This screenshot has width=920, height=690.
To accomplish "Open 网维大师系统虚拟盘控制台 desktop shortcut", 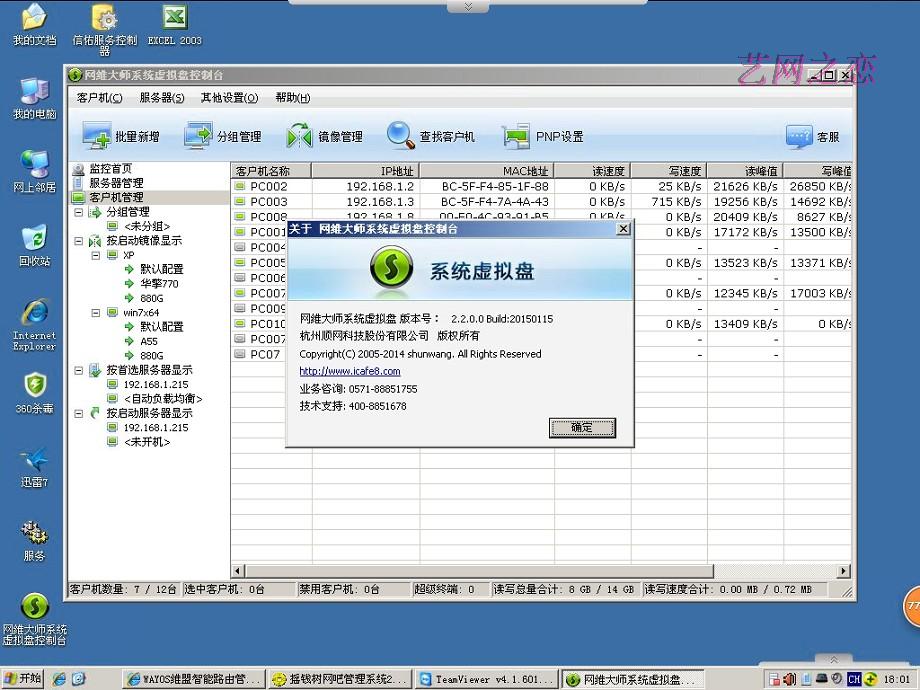I will click(35, 618).
